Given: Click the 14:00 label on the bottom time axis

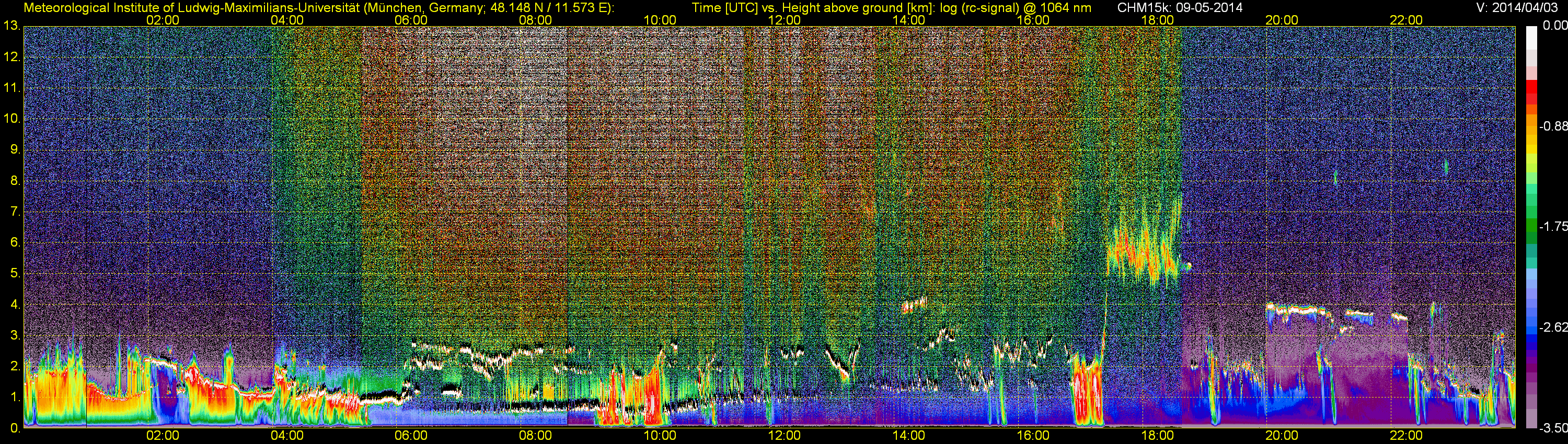Looking at the screenshot, I should pyautogui.click(x=909, y=436).
